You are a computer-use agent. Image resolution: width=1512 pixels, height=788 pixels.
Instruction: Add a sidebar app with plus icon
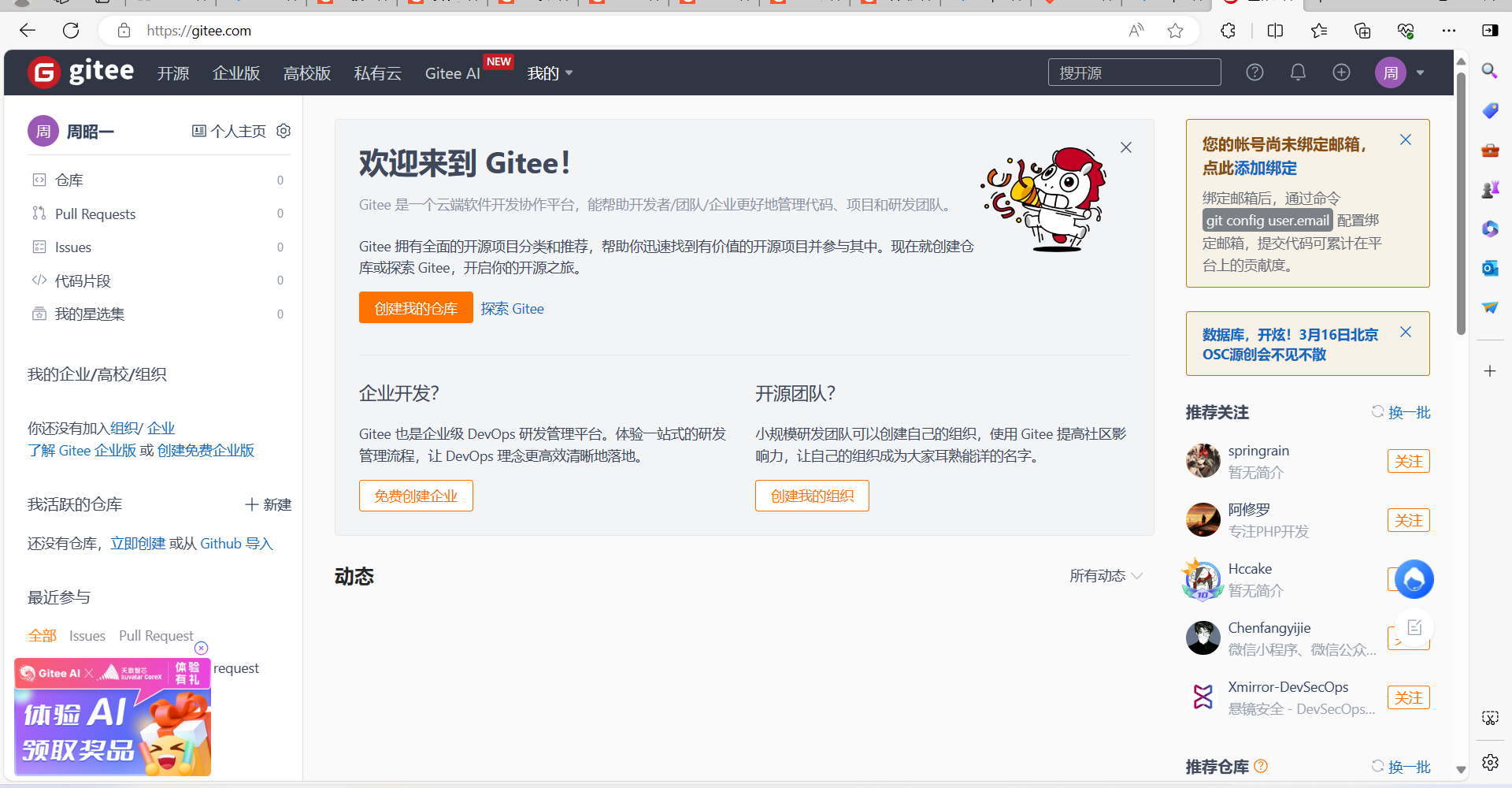1490,371
